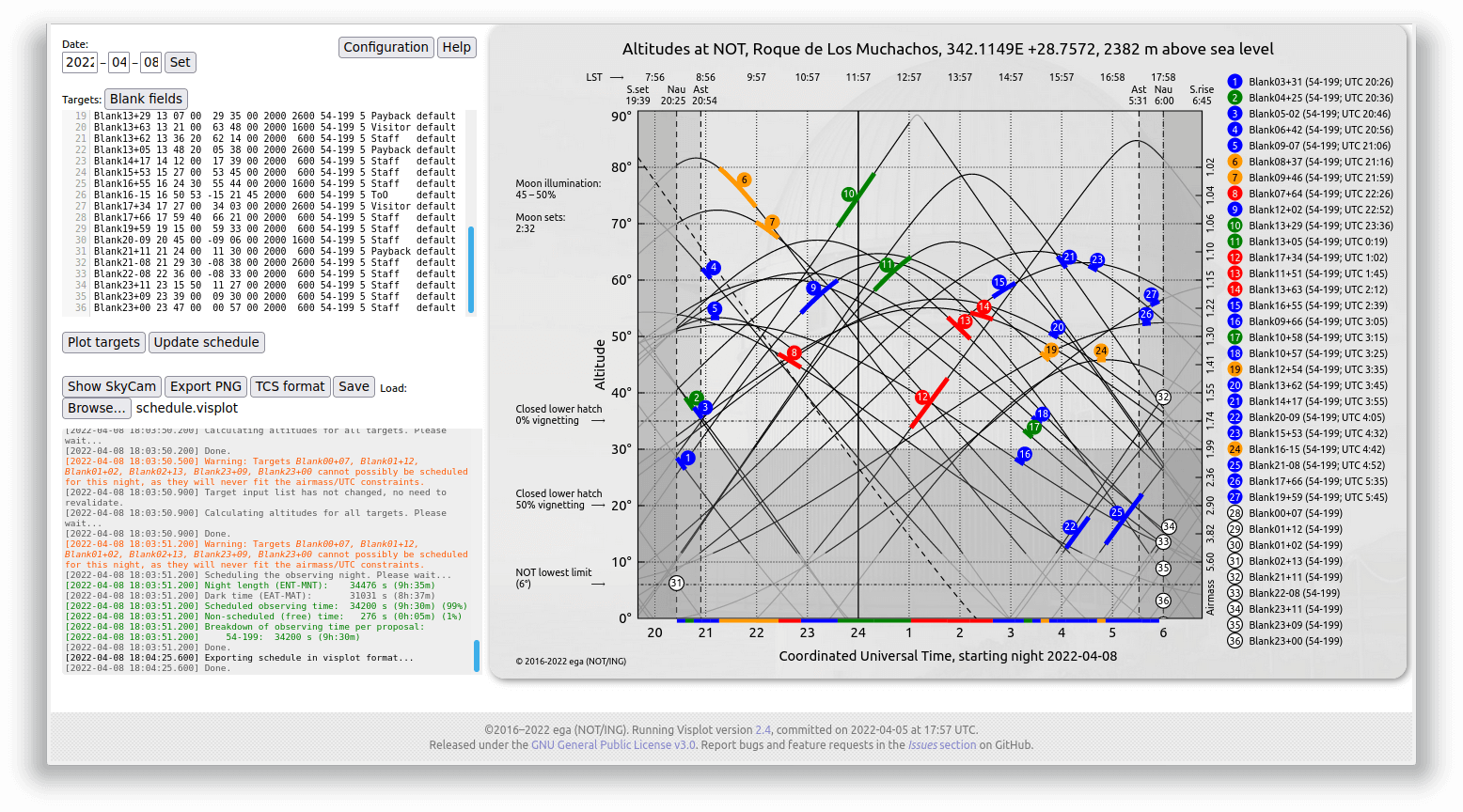This screenshot has width=1463, height=812.
Task: Click the loaded filename schedule.visplot
Action: point(187,408)
